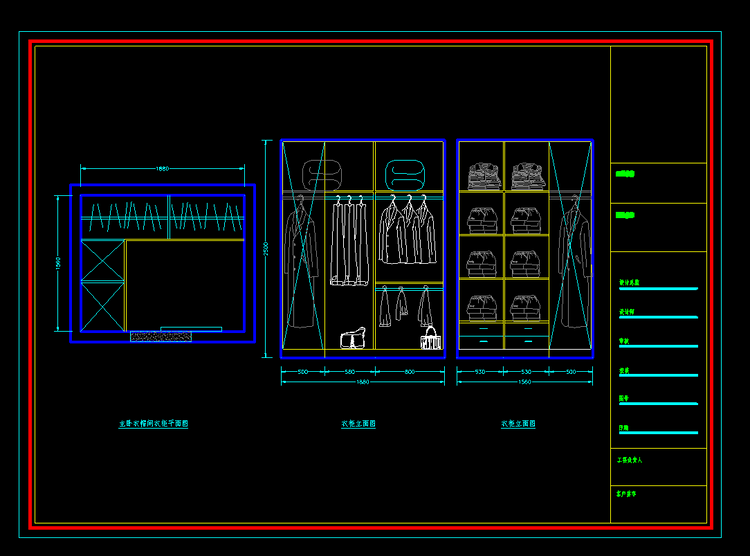Click the 1560 total dimension under the right elevation
Image resolution: width=750 pixels, height=556 pixels.
point(525,382)
